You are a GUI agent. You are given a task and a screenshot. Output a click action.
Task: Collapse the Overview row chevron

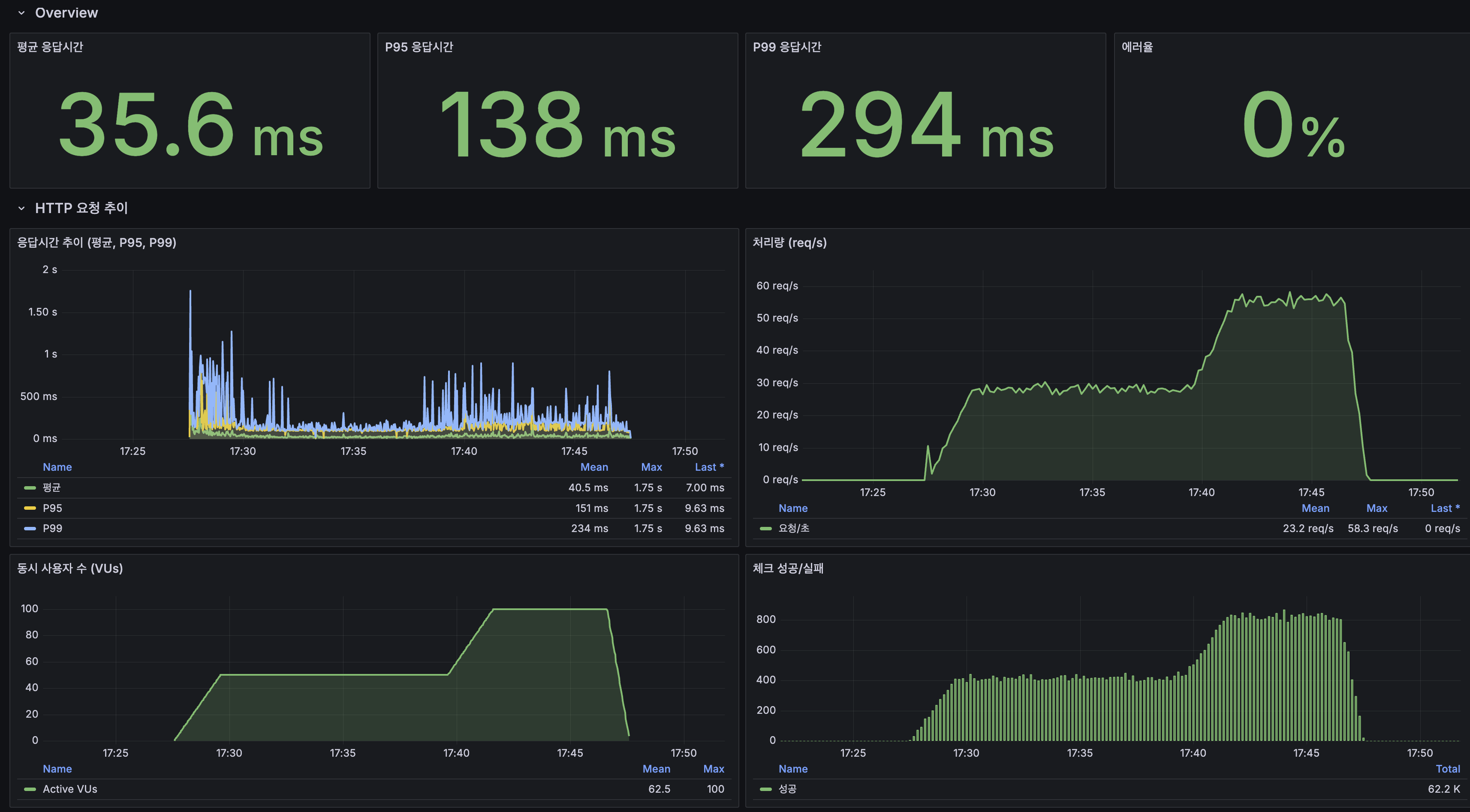click(22, 13)
